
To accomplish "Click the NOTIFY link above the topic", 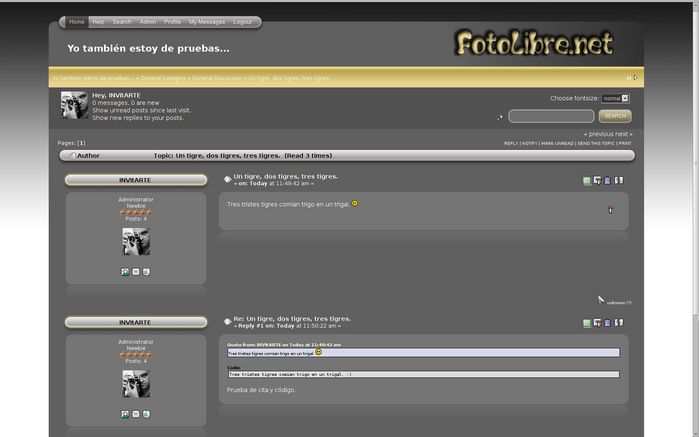I will tap(530, 144).
